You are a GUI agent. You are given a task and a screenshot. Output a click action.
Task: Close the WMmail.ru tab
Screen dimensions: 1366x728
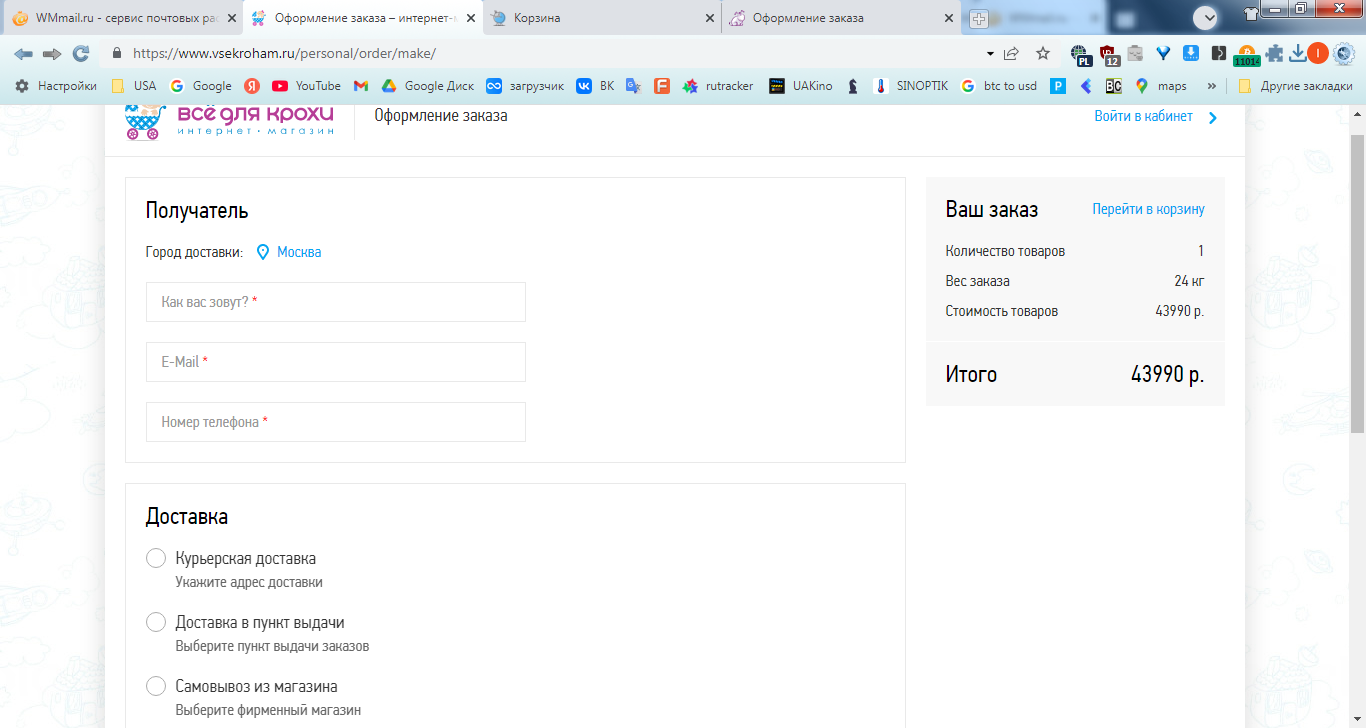(232, 18)
